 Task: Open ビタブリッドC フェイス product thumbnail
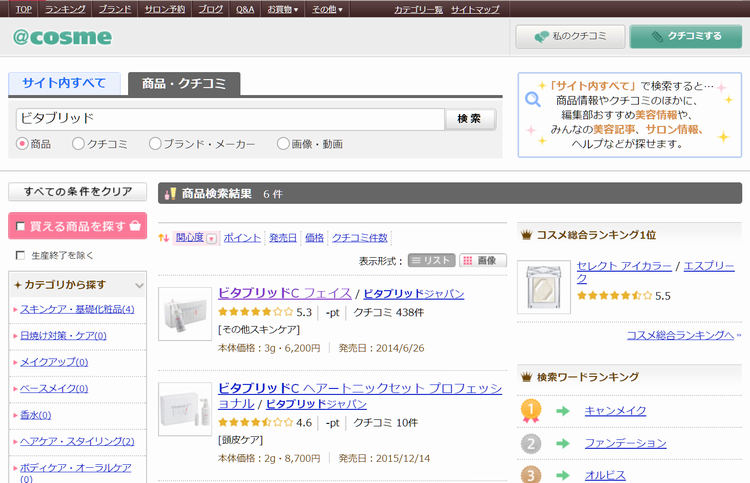pyautogui.click(x=185, y=314)
